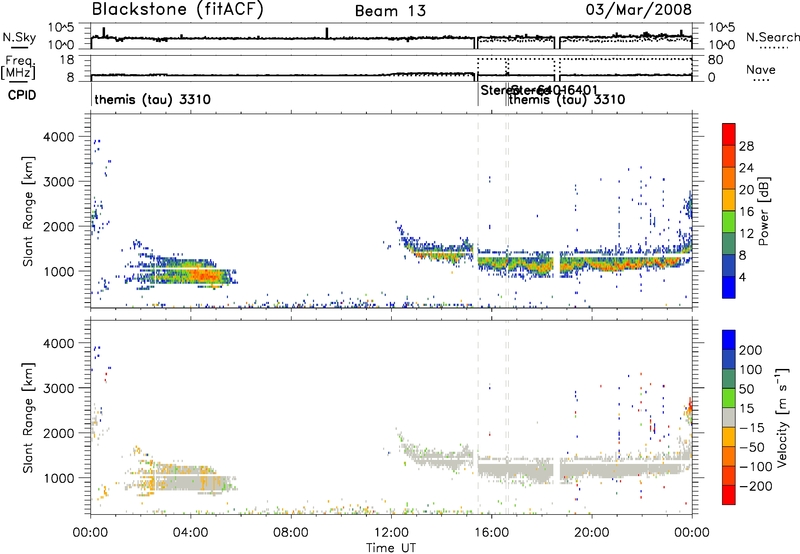Select the "N.Sky" legend label

(19, 37)
